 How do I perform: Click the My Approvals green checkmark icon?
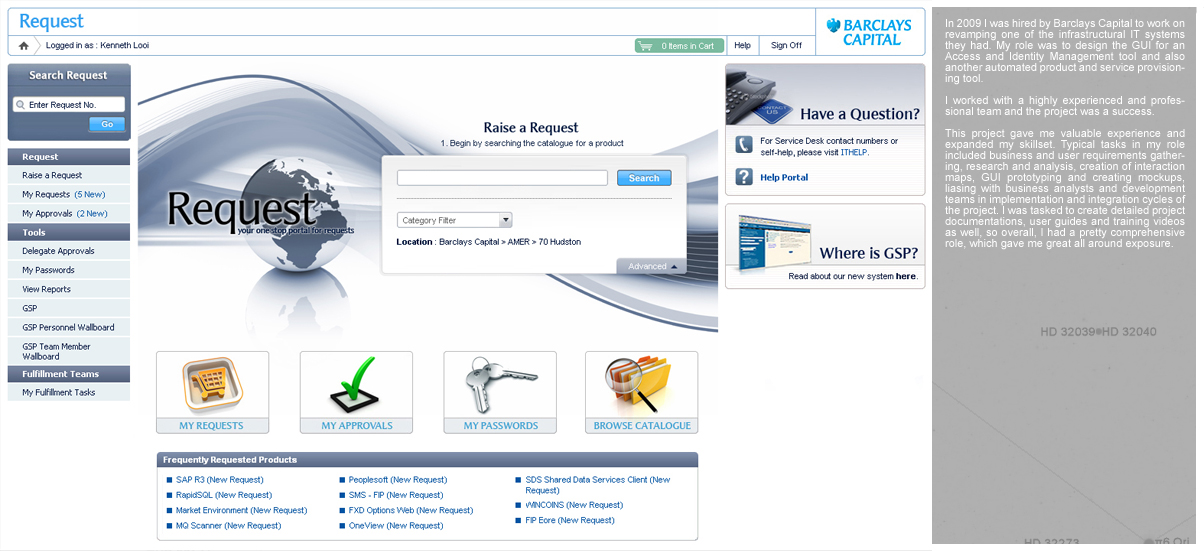pyautogui.click(x=356, y=384)
